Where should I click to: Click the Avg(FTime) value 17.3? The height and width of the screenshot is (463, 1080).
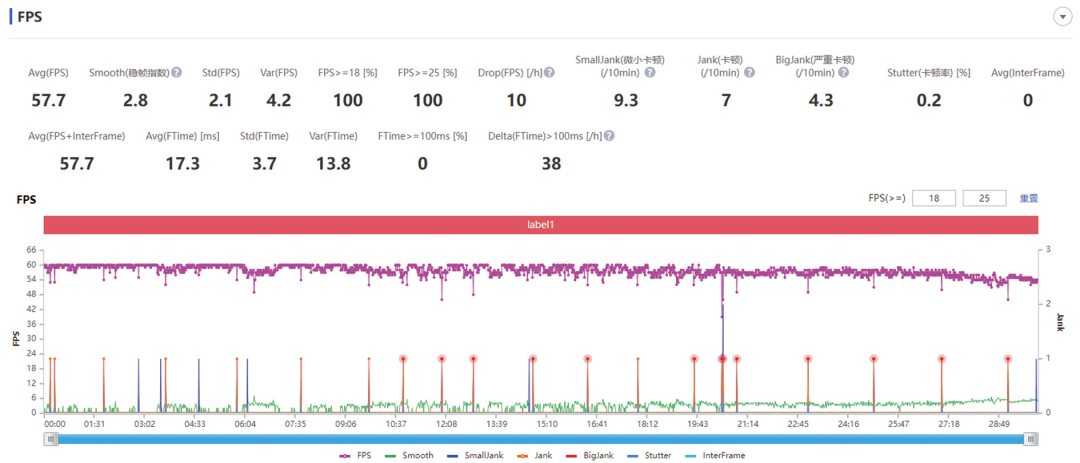[x=183, y=164]
